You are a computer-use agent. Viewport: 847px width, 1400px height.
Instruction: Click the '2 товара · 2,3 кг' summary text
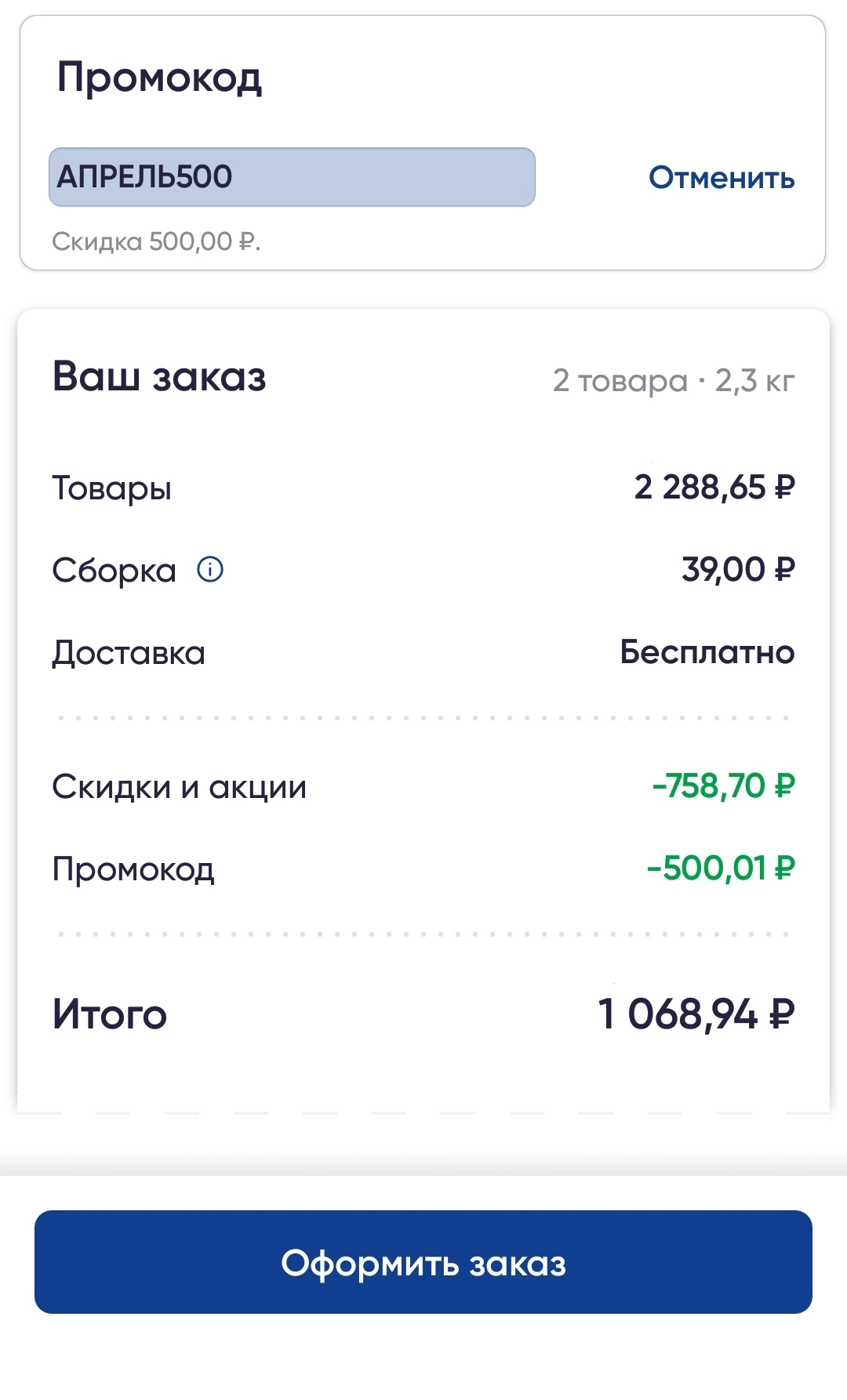(x=674, y=381)
